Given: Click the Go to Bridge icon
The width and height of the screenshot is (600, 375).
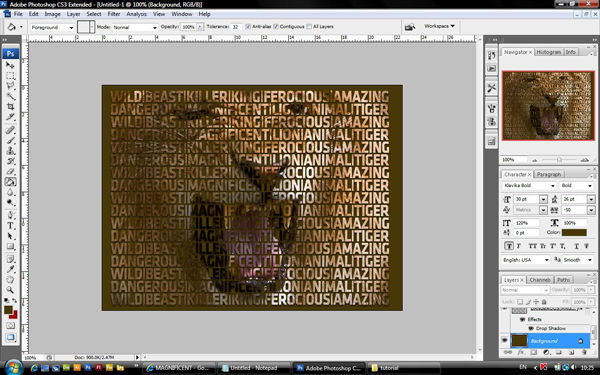Looking at the screenshot, I should (410, 27).
